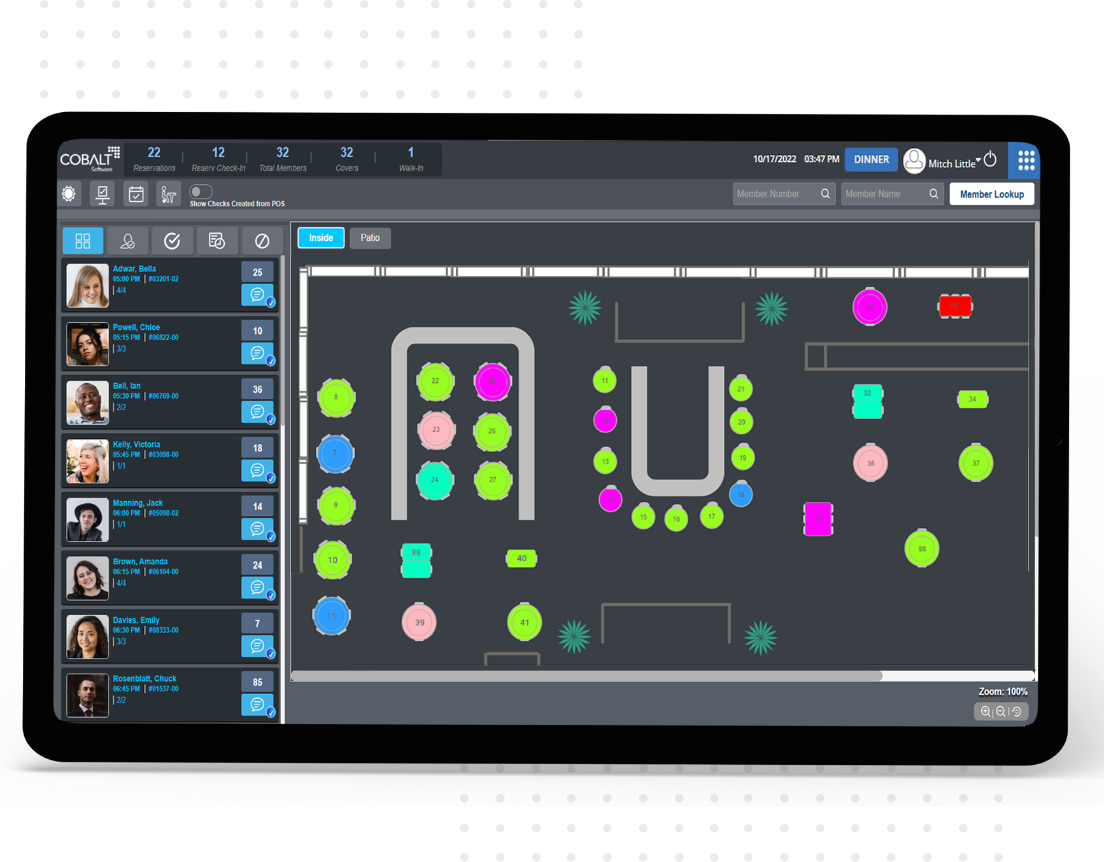The height and width of the screenshot is (862, 1104).
Task: Open the checkmark circle filter icon
Action: (x=172, y=241)
